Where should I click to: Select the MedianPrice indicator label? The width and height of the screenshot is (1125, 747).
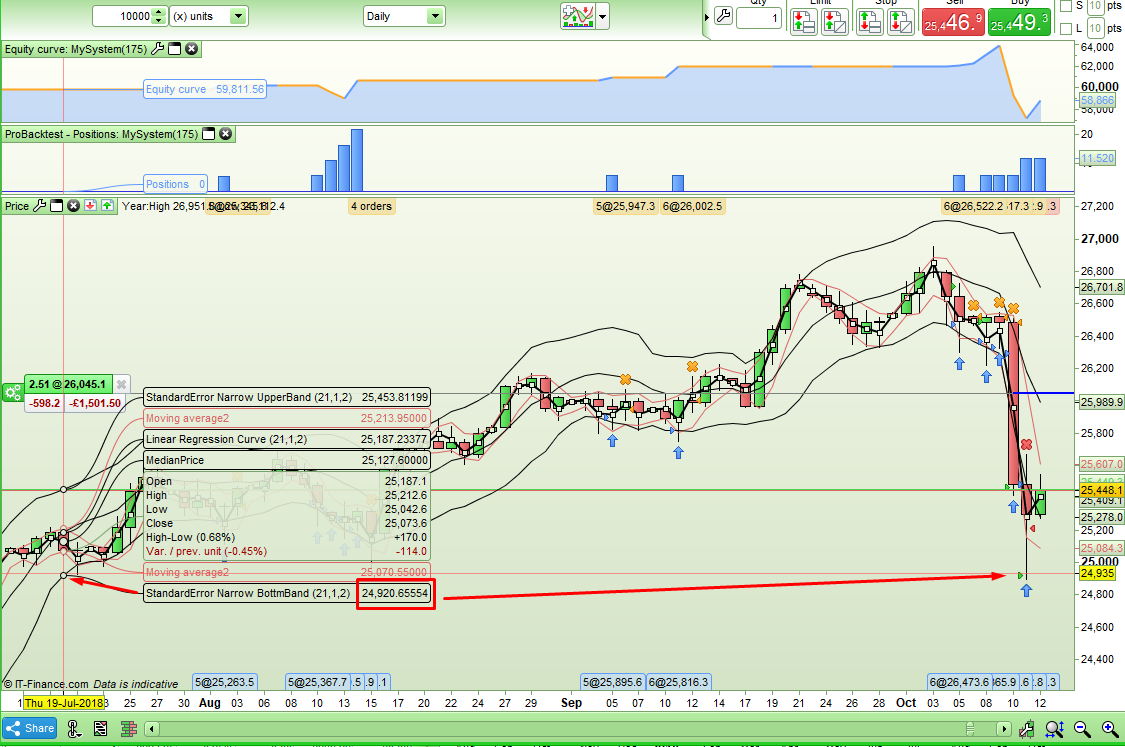[287, 460]
